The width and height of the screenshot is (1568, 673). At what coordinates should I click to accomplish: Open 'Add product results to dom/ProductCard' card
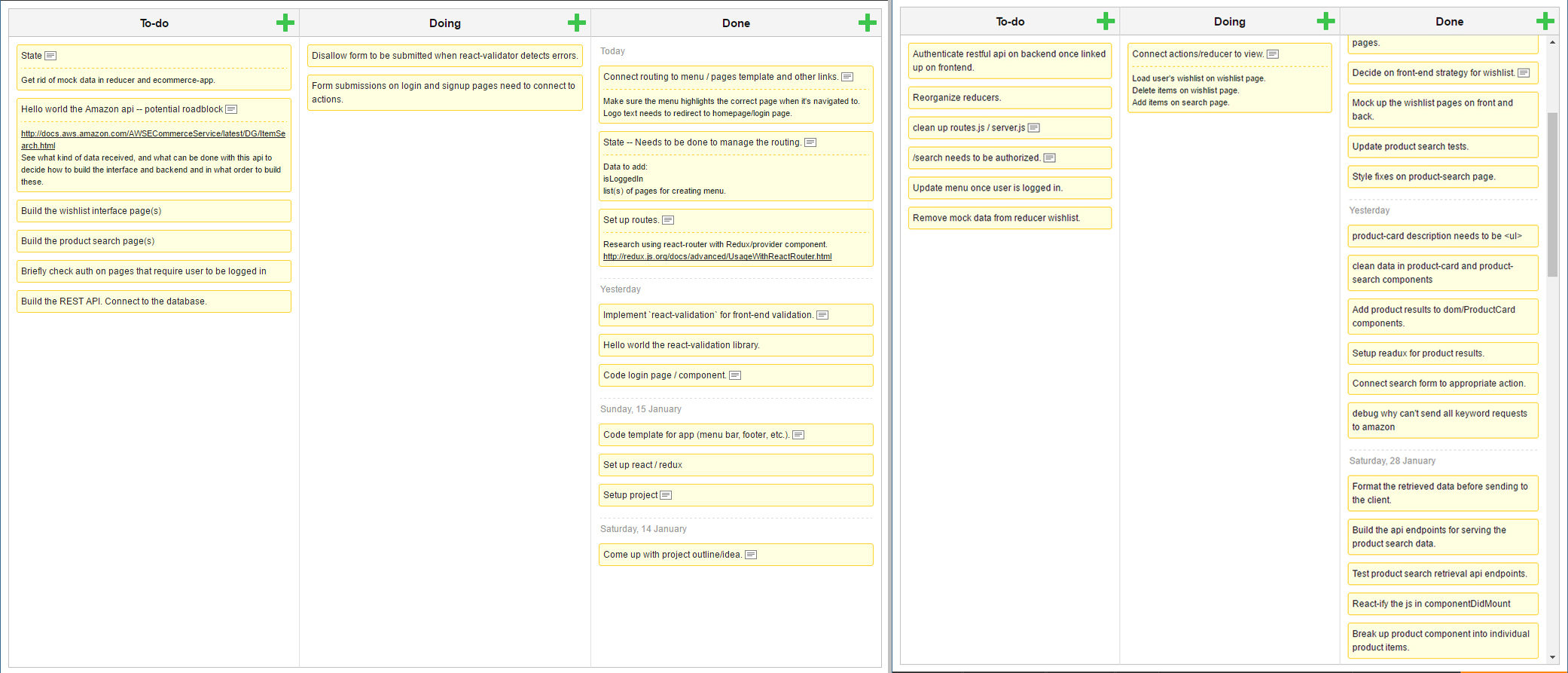click(1443, 317)
